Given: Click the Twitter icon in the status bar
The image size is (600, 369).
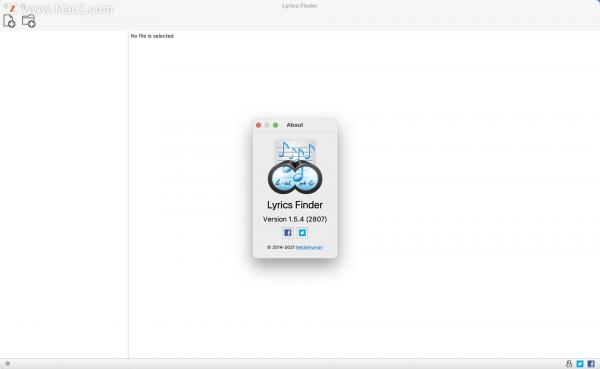Looking at the screenshot, I should tap(580, 364).
